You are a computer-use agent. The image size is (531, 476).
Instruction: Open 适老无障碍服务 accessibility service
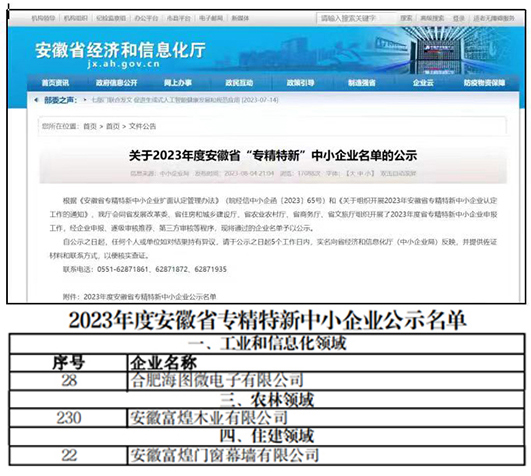[x=494, y=18]
